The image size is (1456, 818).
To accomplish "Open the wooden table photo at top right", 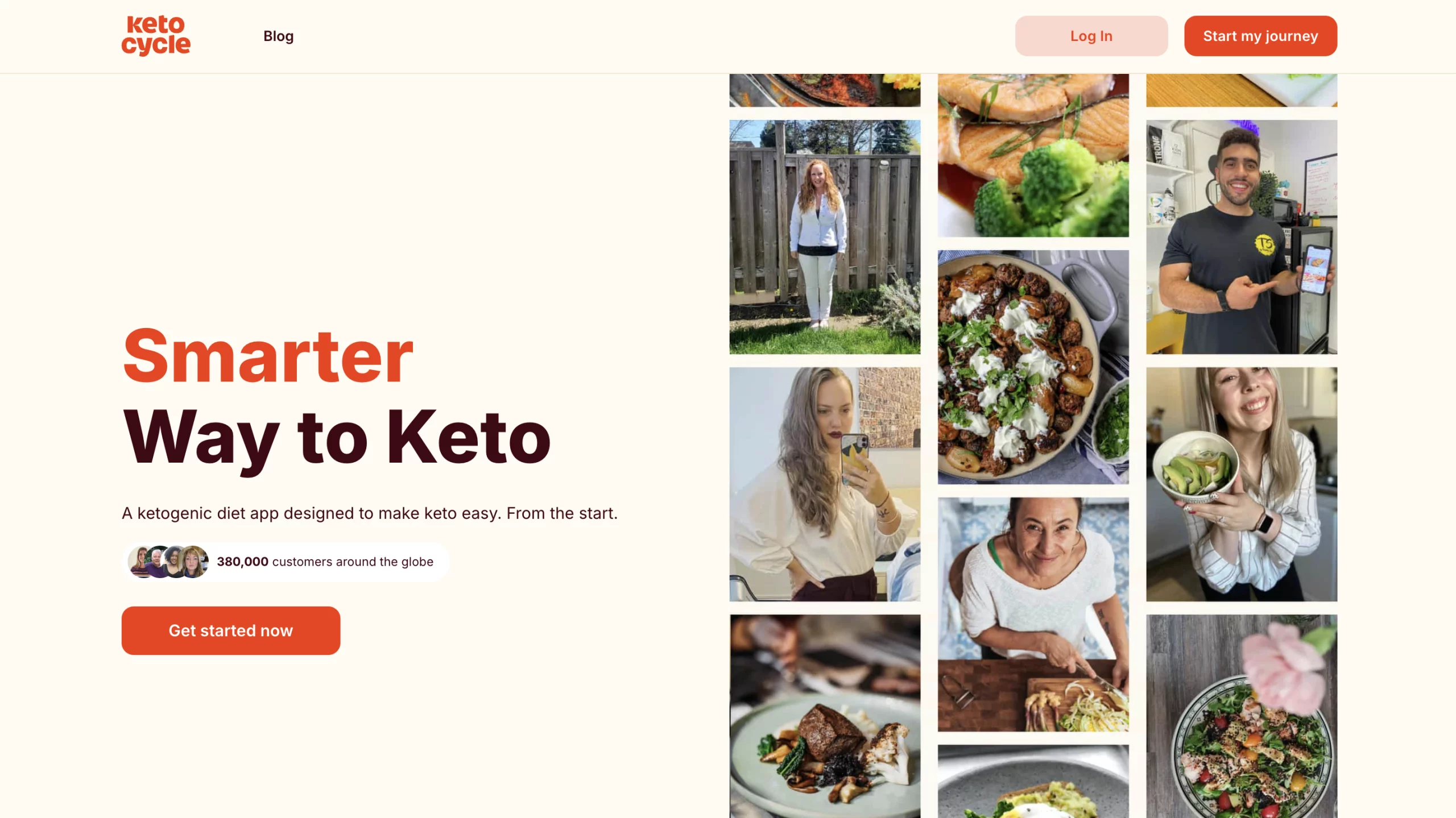I will (1242, 90).
